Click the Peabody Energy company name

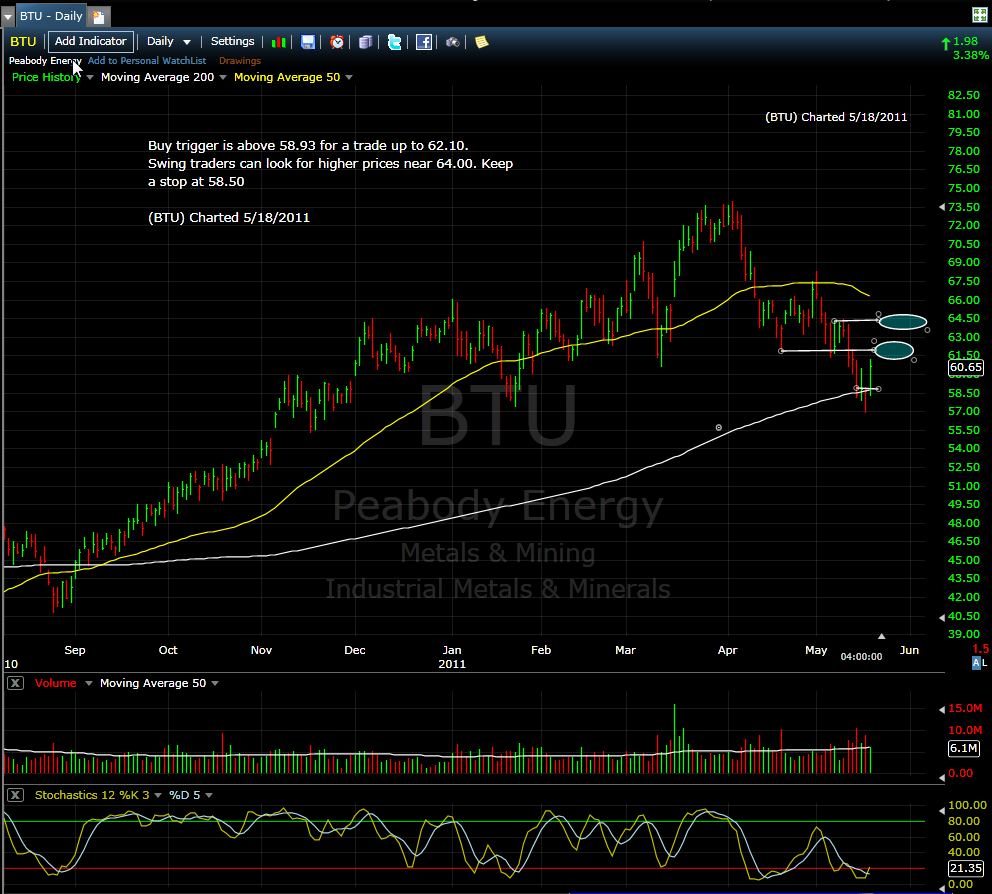[x=45, y=61]
